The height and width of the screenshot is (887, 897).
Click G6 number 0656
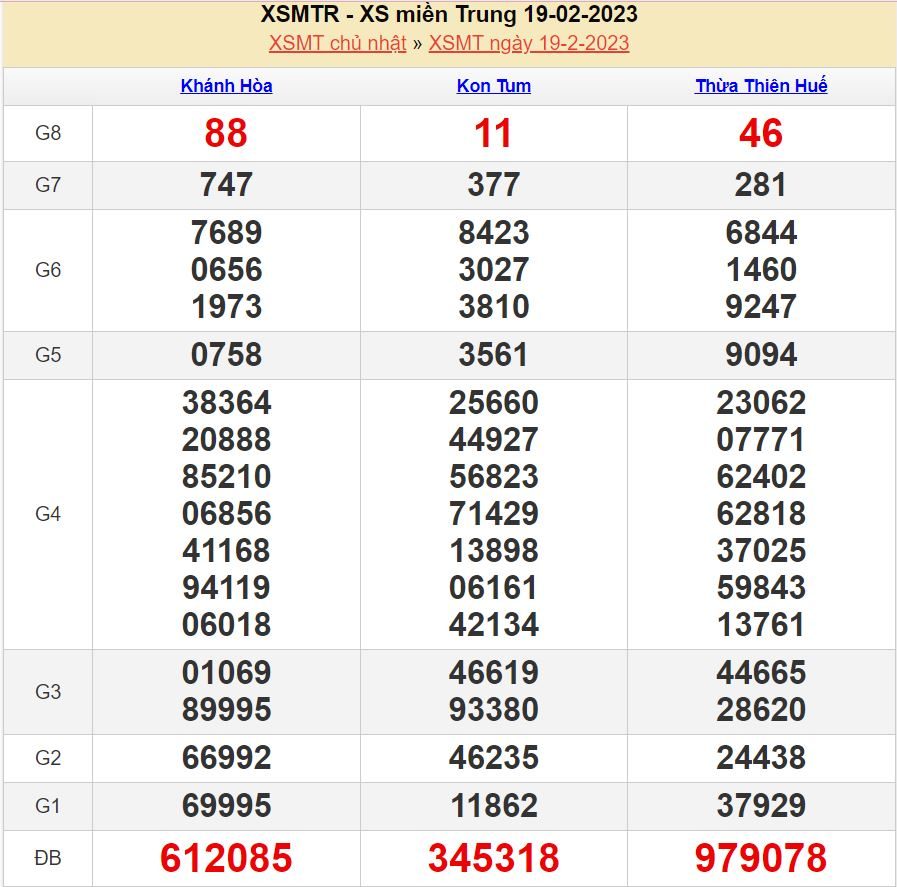(x=227, y=270)
